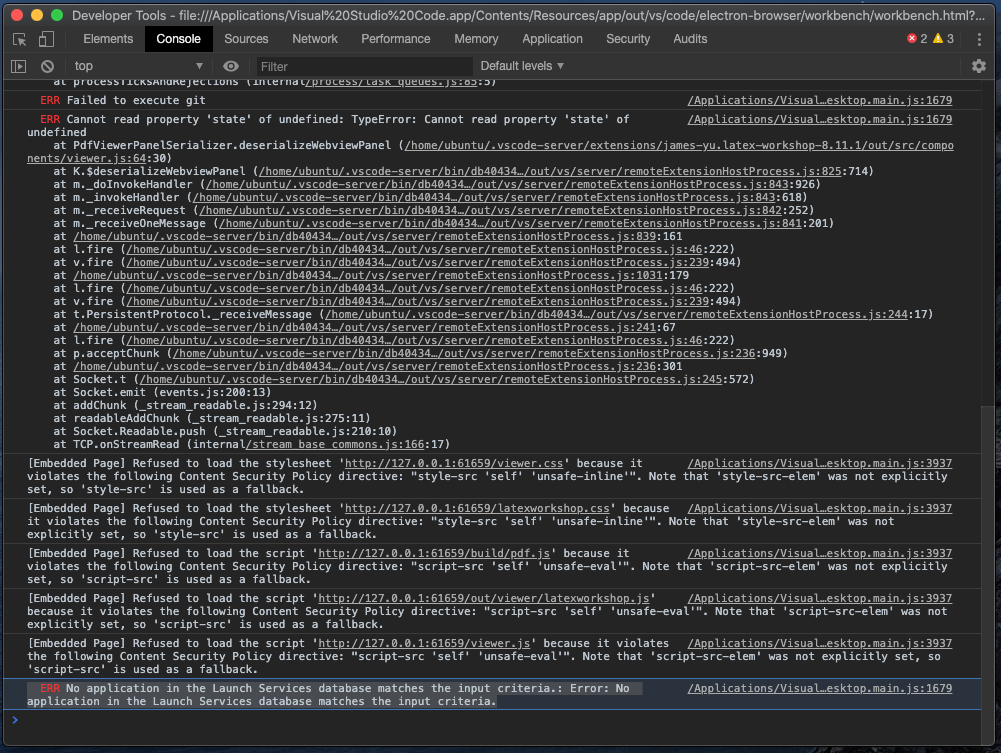The width and height of the screenshot is (1001, 753).
Task: Select the Console tab
Action: click(178, 39)
